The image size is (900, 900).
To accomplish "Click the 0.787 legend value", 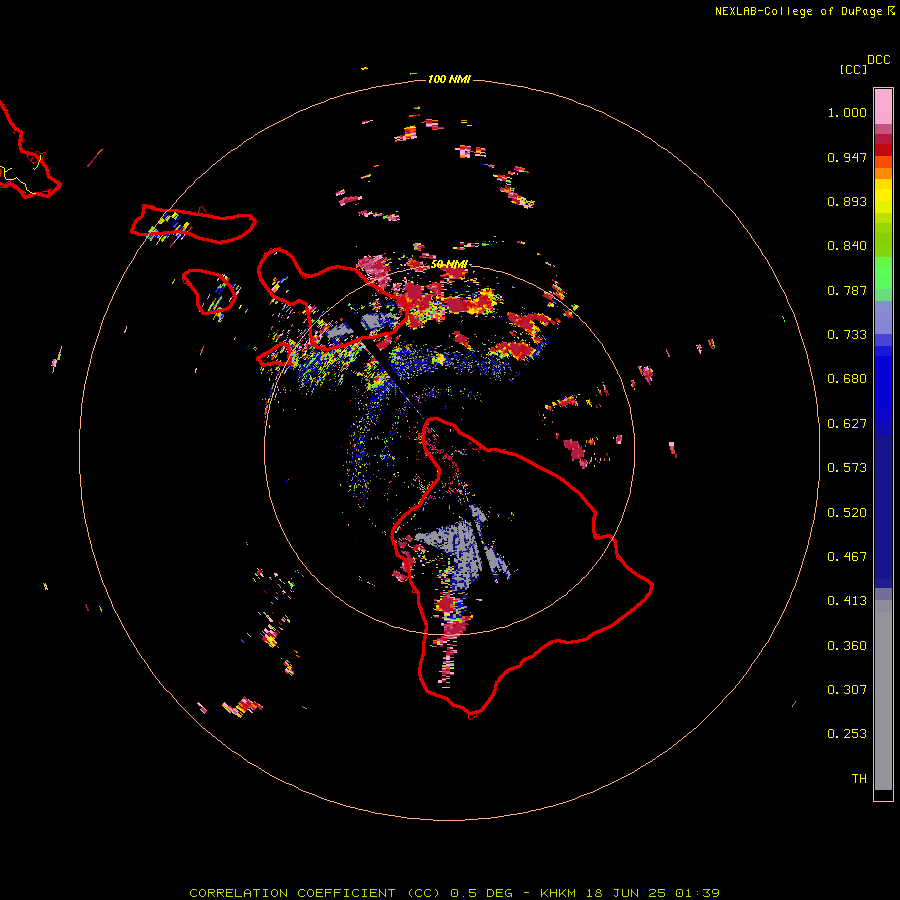I will (847, 290).
